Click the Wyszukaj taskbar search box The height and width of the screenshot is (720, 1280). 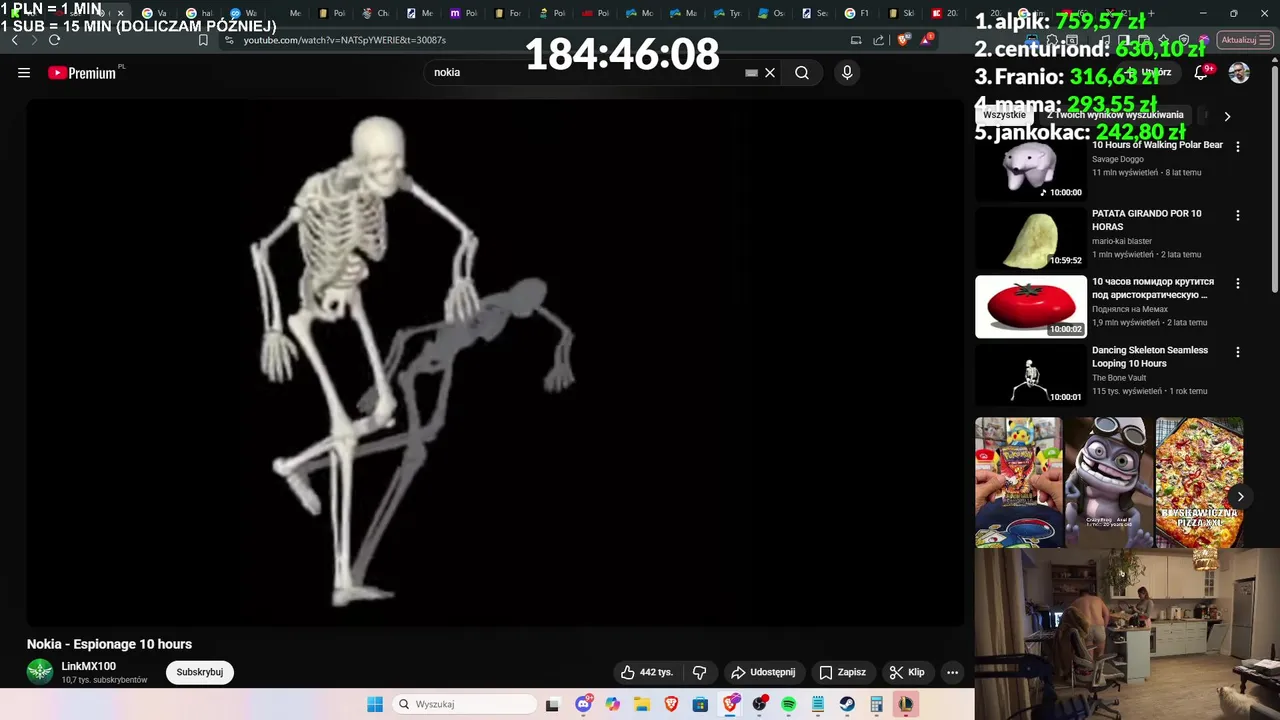tap(464, 704)
